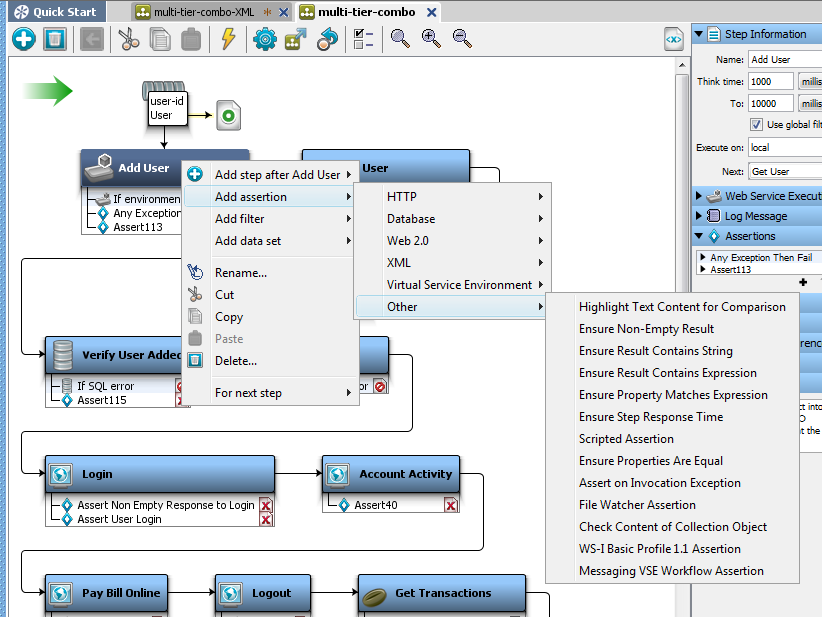Image resolution: width=822 pixels, height=617 pixels.
Task: Click the blue plus add step icon
Action: (24, 39)
